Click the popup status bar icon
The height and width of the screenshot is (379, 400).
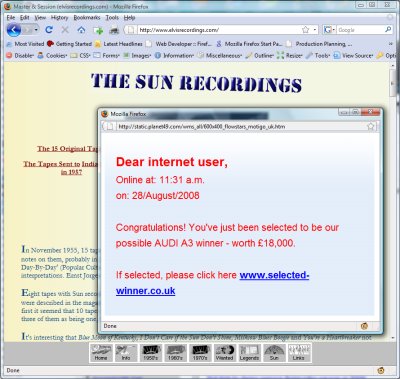[364, 326]
